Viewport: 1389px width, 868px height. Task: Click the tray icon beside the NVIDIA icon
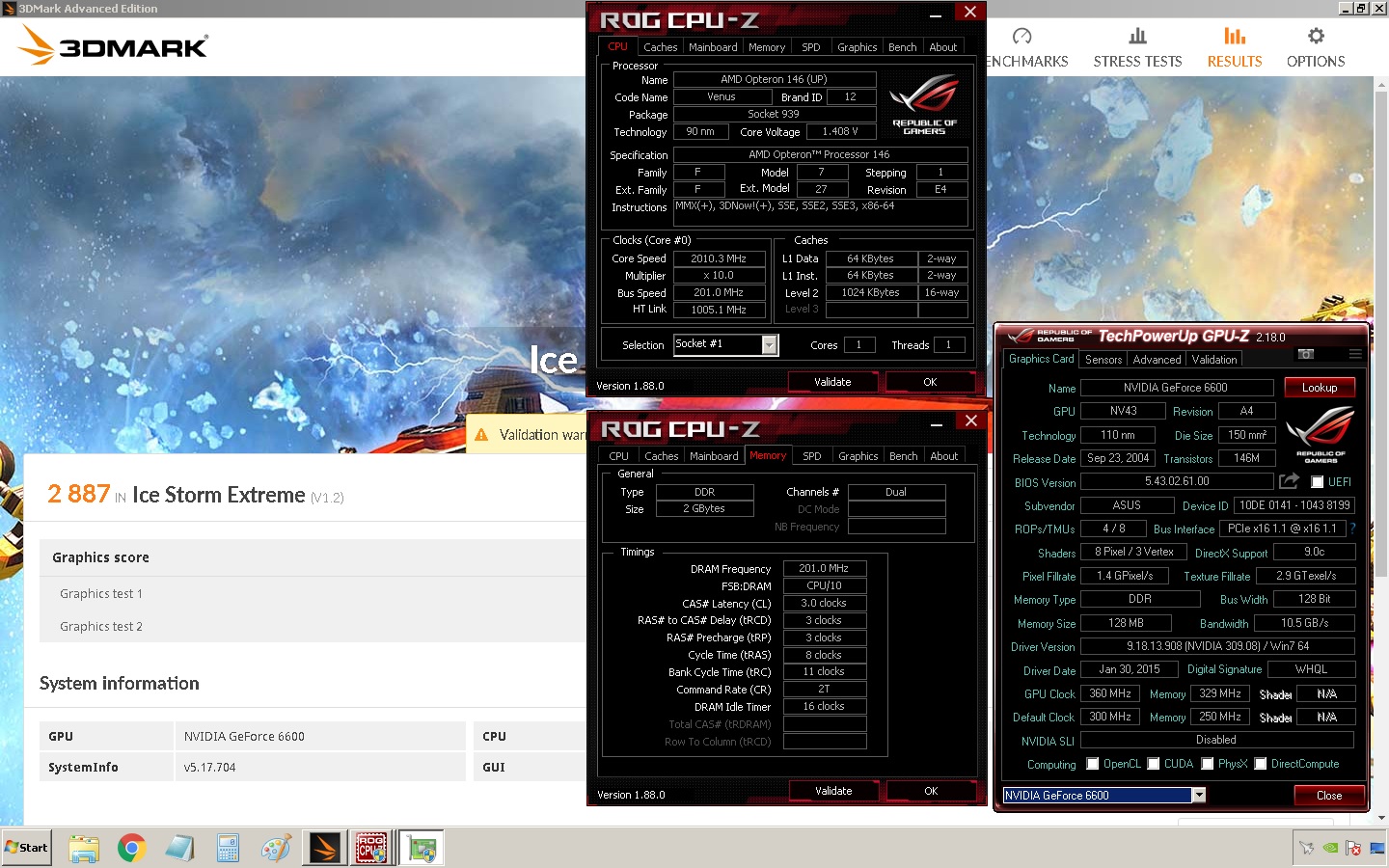[1307, 849]
